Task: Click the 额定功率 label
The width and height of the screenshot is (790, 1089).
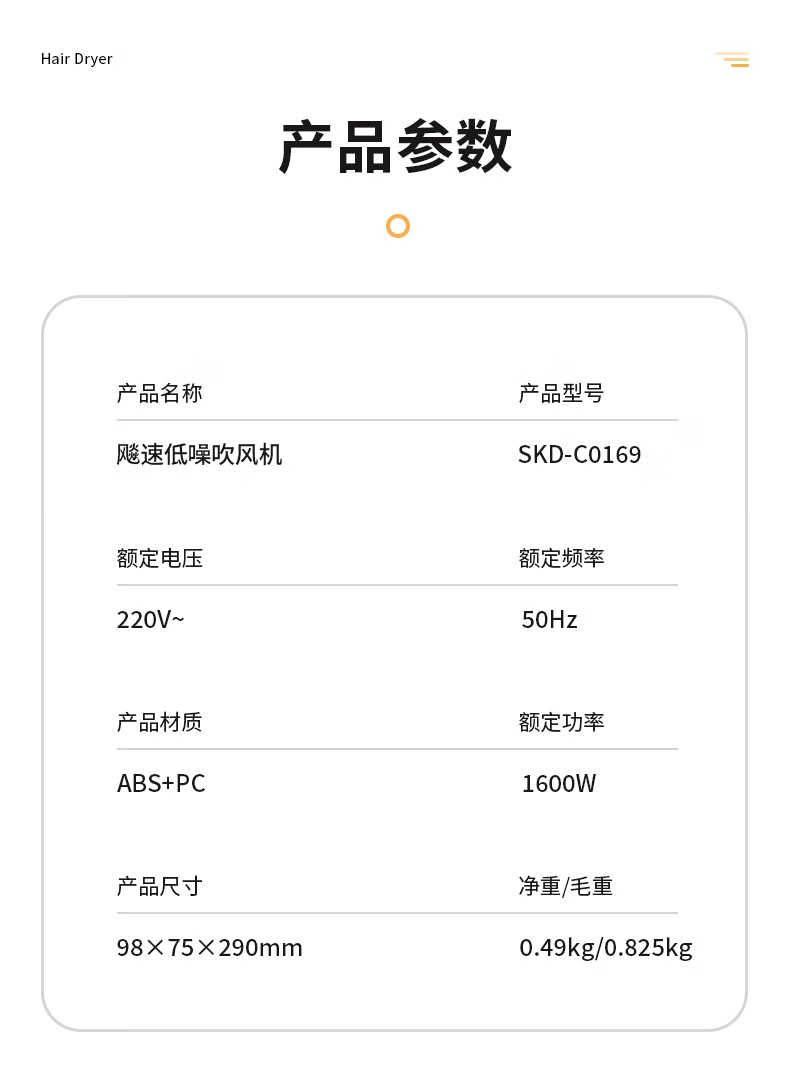Action: tap(561, 722)
